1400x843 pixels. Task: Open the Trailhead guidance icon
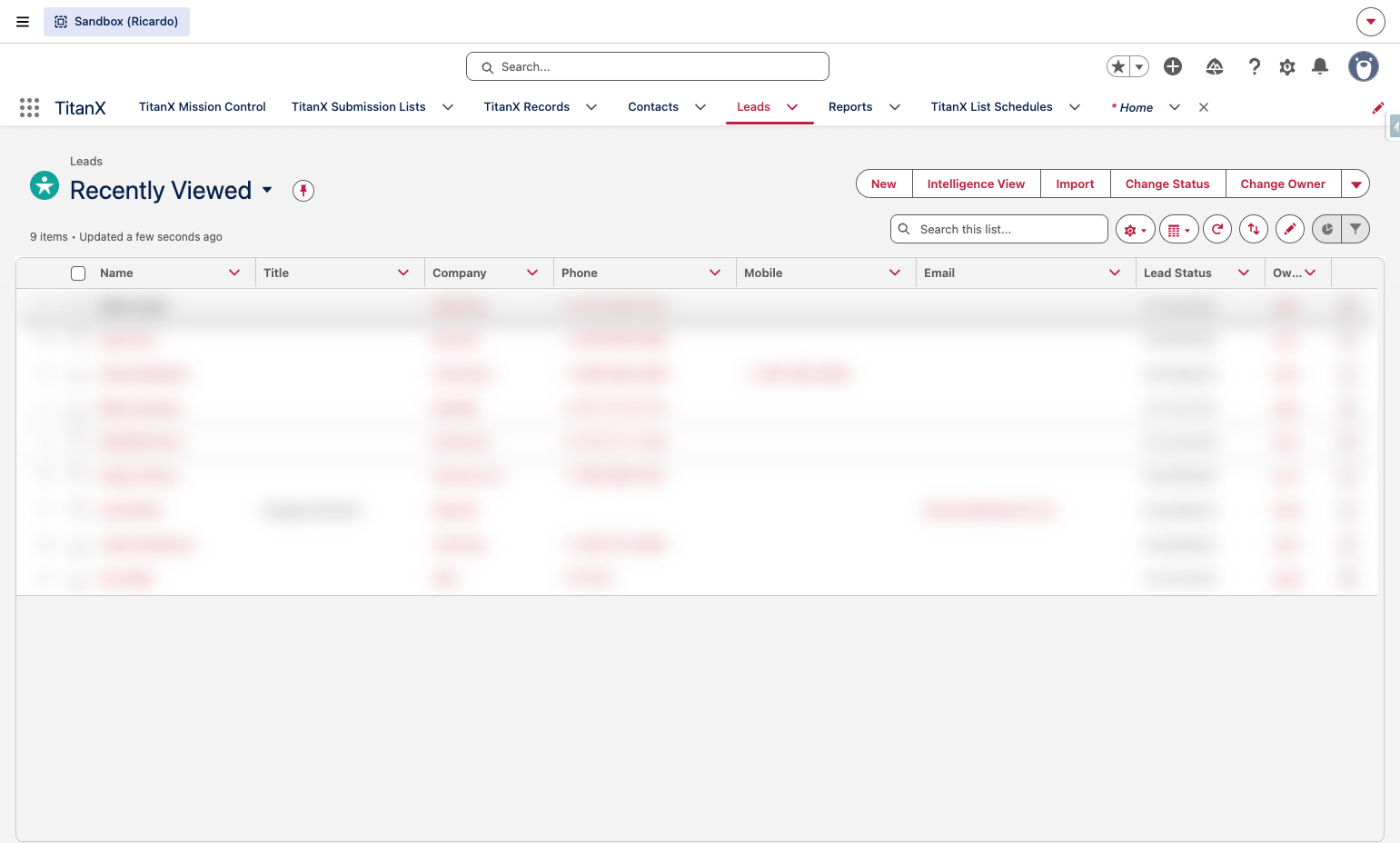[1215, 66]
